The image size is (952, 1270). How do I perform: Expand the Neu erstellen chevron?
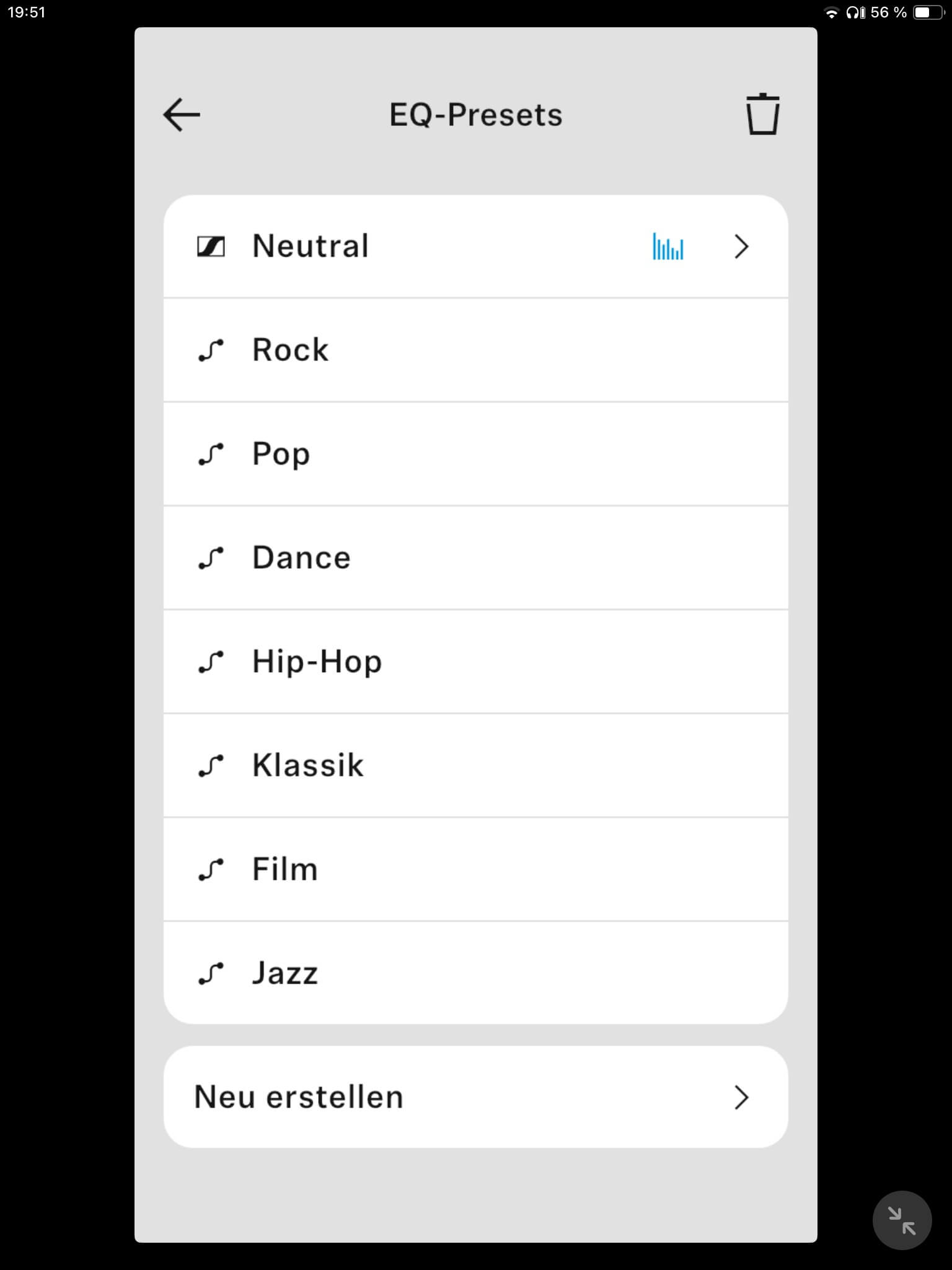pos(741,1097)
